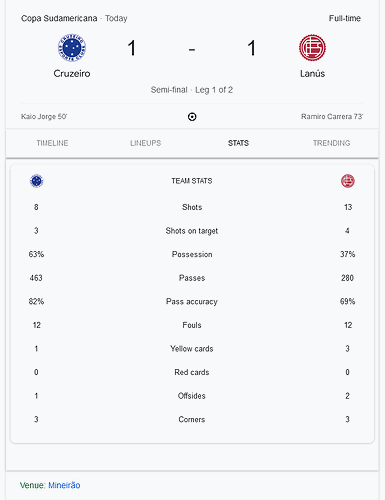The width and height of the screenshot is (385, 500).
Task: Click scorer Kaio Jorge 50'
Action: (x=44, y=116)
